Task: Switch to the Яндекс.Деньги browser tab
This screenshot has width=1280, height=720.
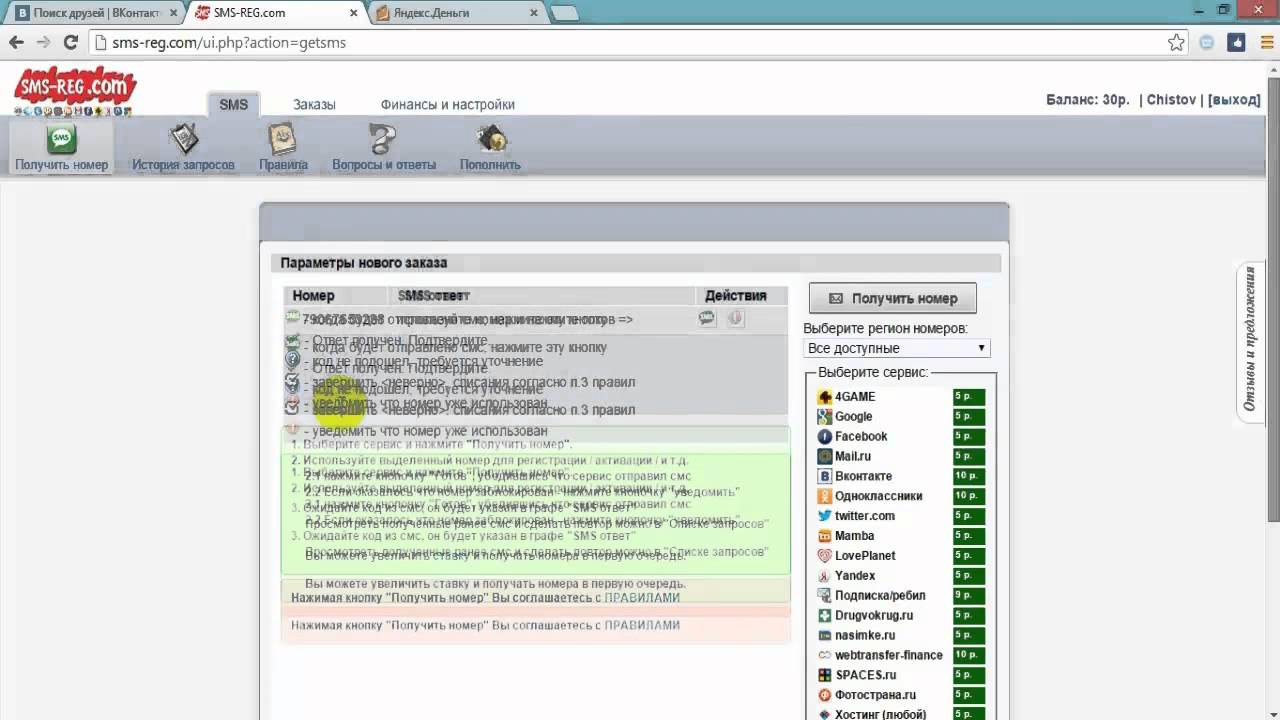Action: [455, 13]
